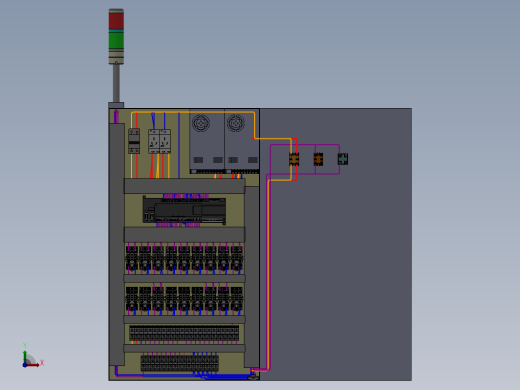Select the leftmost relay in the upper relay row
The width and height of the screenshot is (520, 390).
click(132, 258)
